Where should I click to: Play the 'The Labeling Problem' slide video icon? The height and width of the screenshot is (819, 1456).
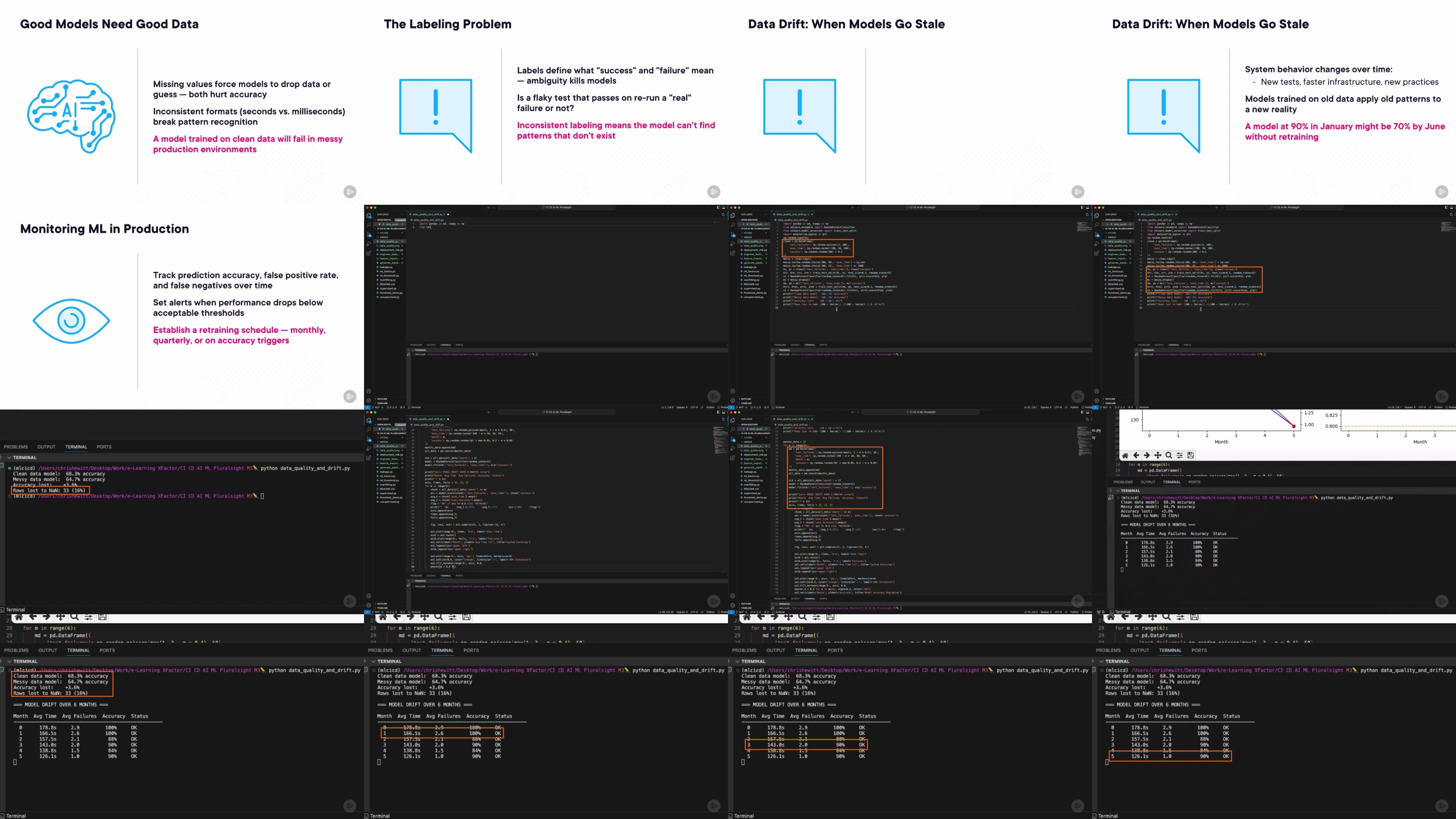tap(714, 192)
